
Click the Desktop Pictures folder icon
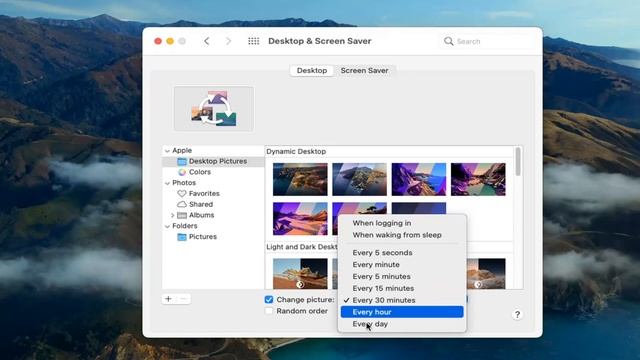182,162
